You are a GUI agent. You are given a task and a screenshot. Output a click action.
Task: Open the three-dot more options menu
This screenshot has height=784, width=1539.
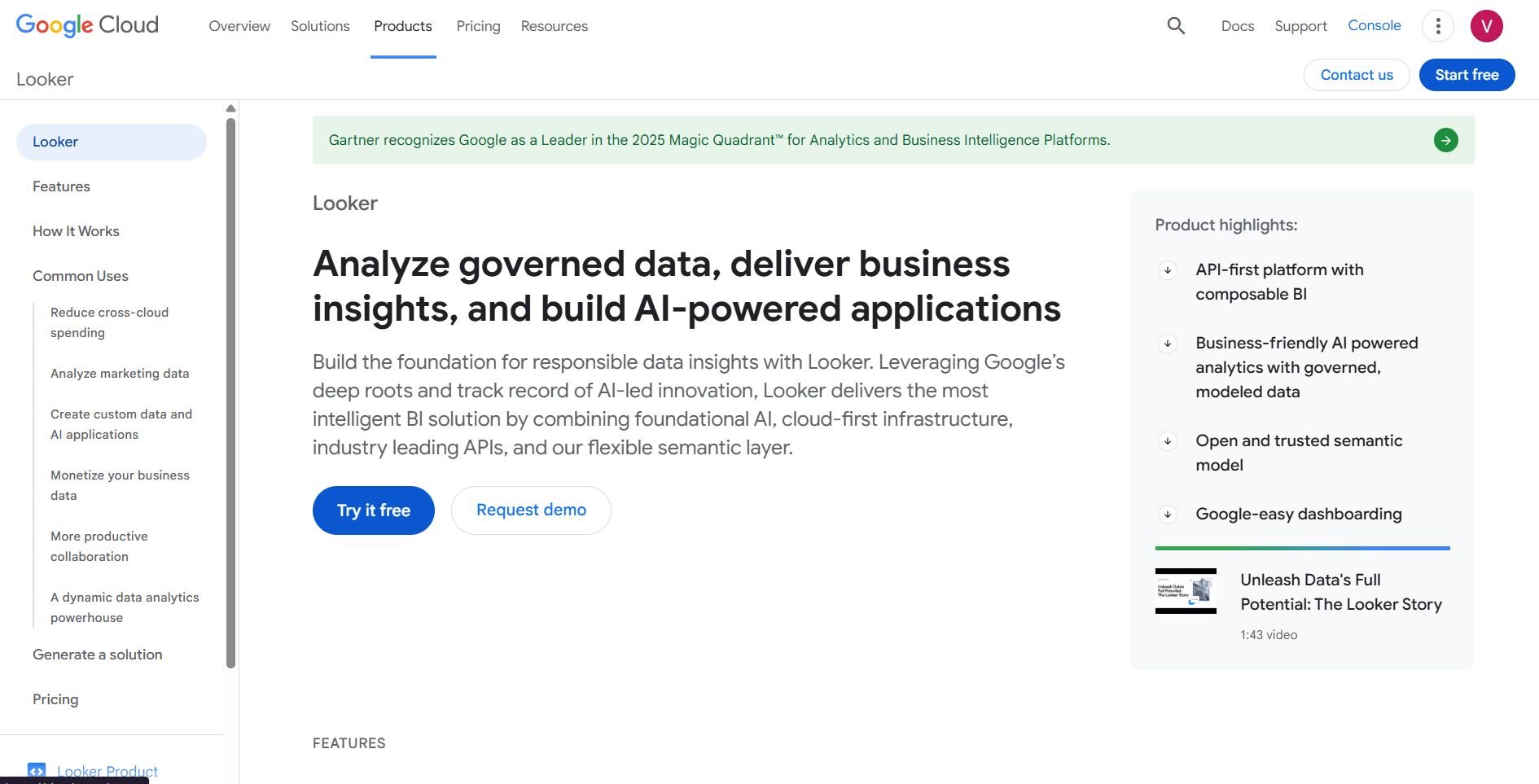point(1437,26)
